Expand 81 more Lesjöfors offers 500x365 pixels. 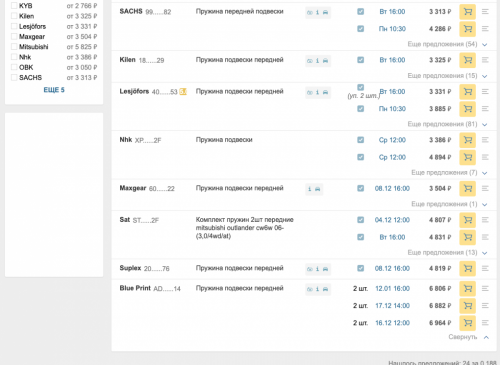click(x=447, y=124)
